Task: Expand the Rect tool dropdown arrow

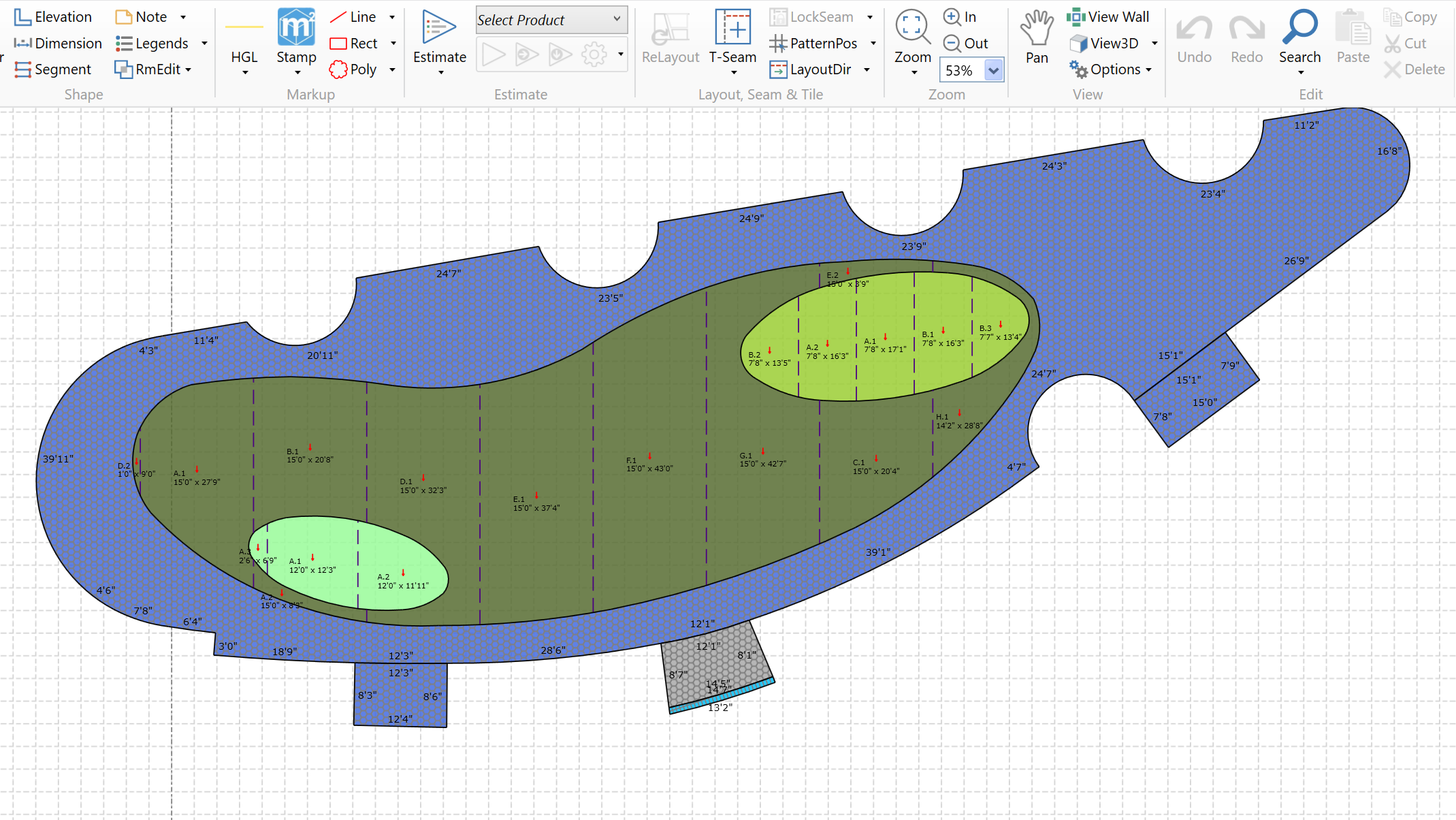Action: click(393, 44)
